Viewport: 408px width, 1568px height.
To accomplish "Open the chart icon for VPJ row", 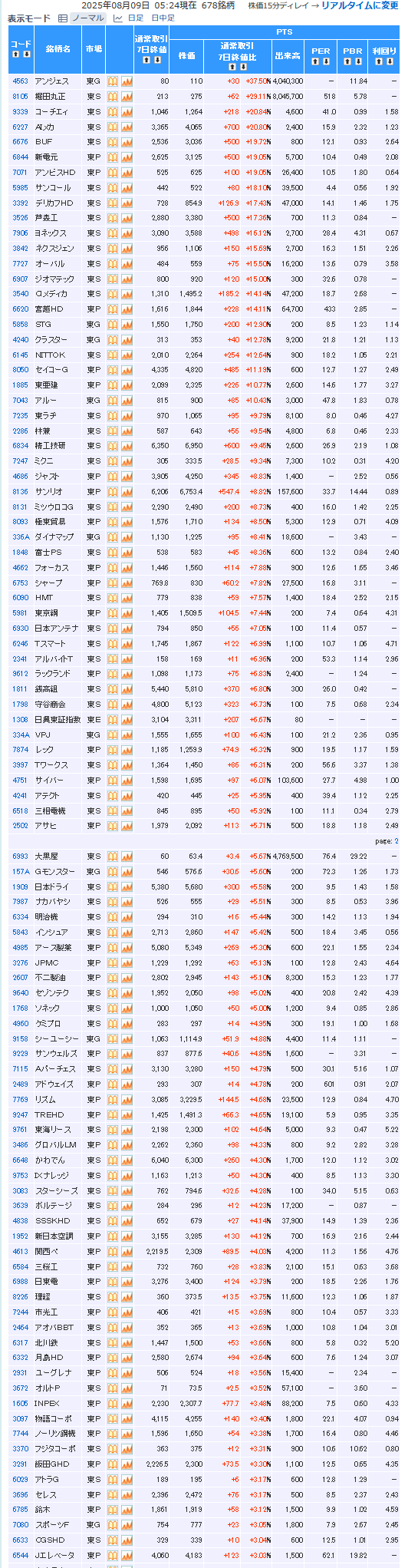I will pyautogui.click(x=127, y=735).
